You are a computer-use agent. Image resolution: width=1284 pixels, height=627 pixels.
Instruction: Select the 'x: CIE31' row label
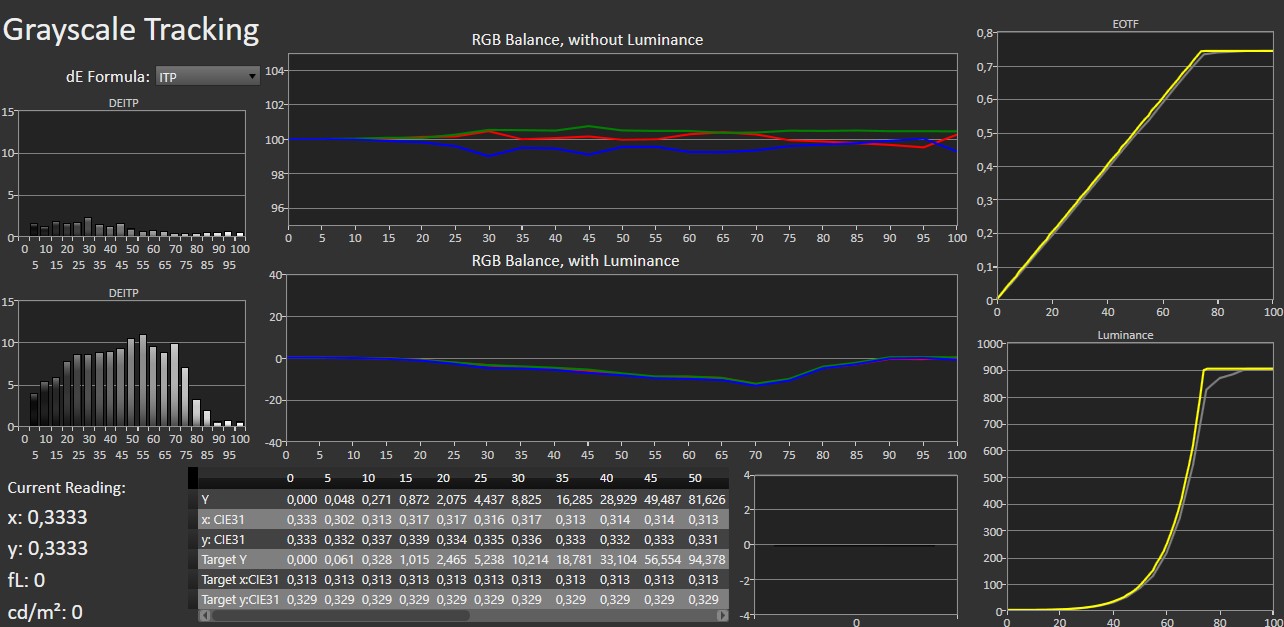click(221, 519)
